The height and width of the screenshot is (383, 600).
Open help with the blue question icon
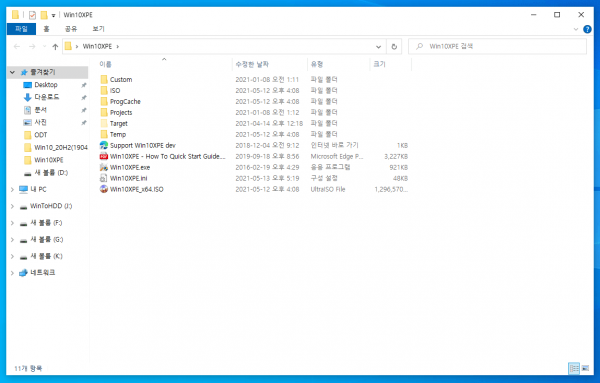click(587, 29)
